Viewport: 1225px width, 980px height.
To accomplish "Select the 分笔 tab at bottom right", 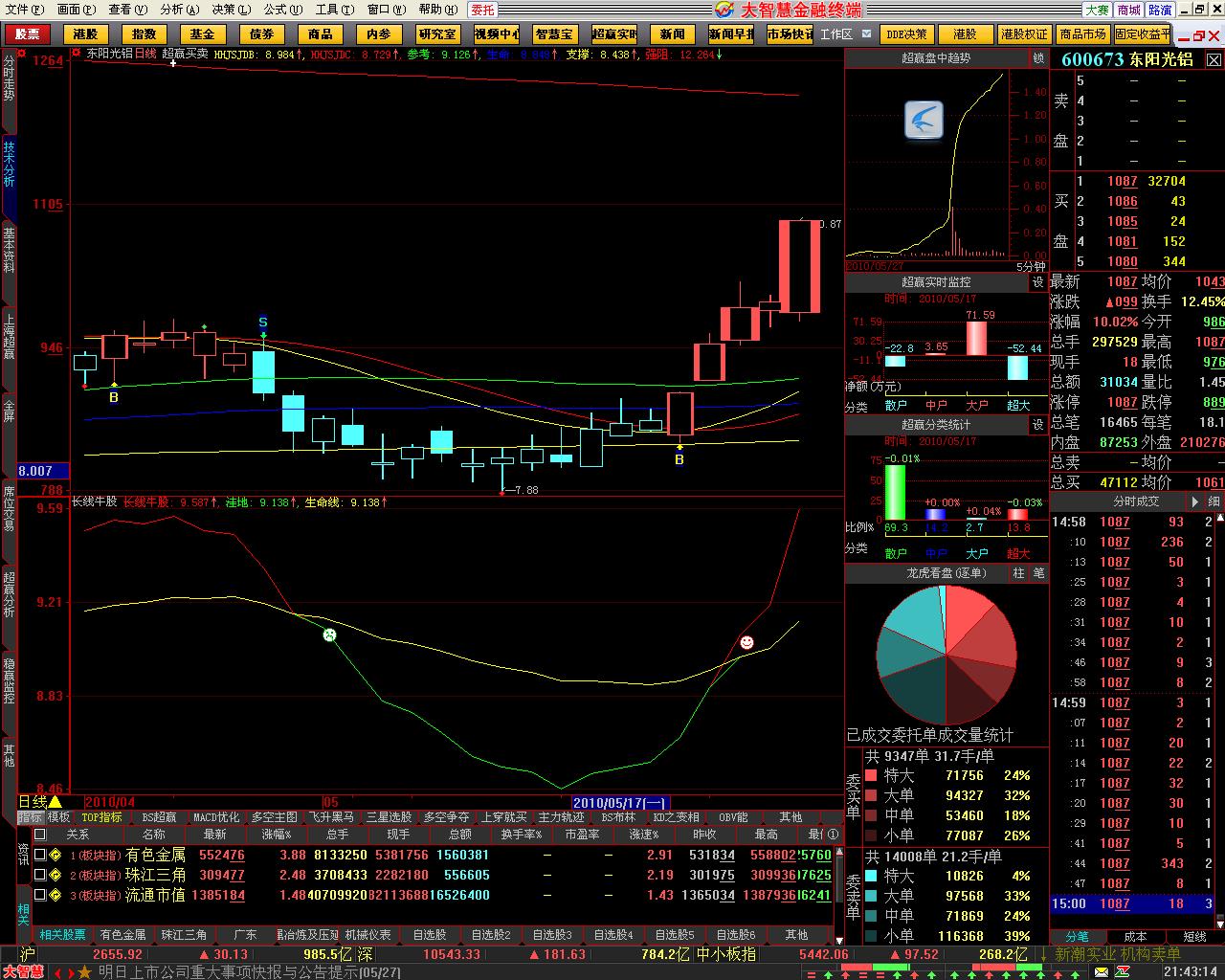I will click(x=1078, y=937).
